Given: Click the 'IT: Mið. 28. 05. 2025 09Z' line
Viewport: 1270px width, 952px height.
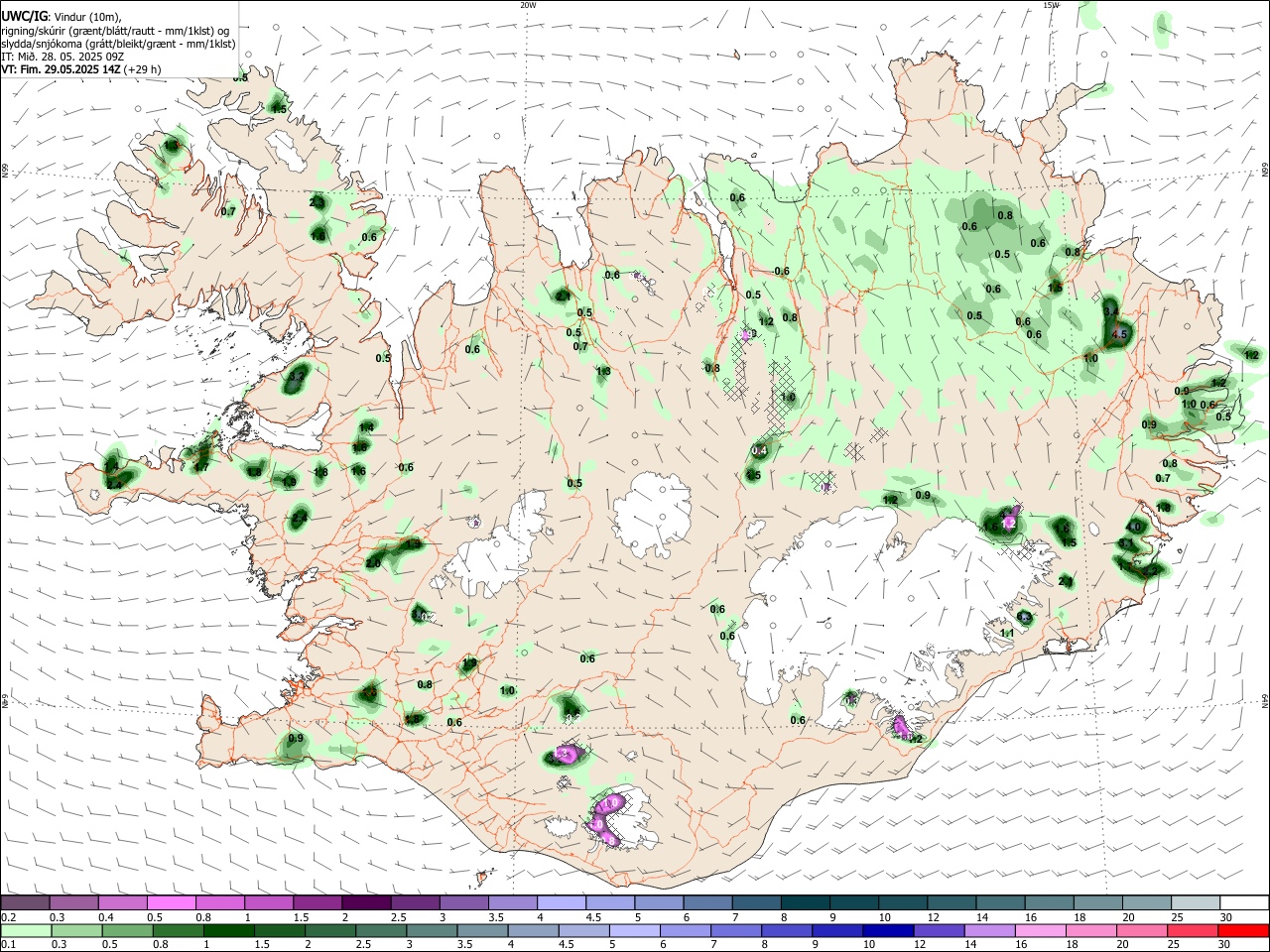Looking at the screenshot, I should tap(62, 57).
